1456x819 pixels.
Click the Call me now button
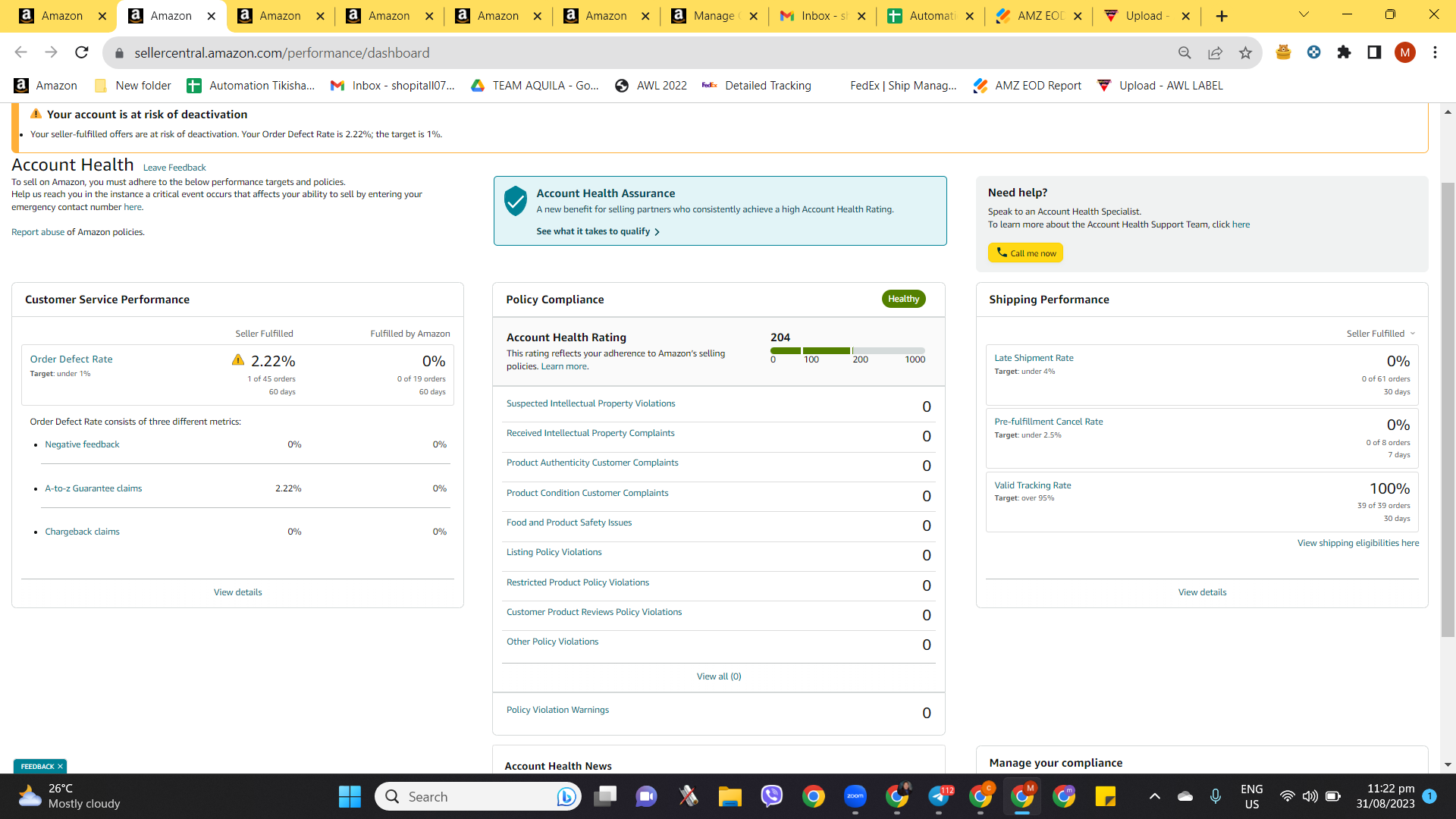tap(1025, 253)
